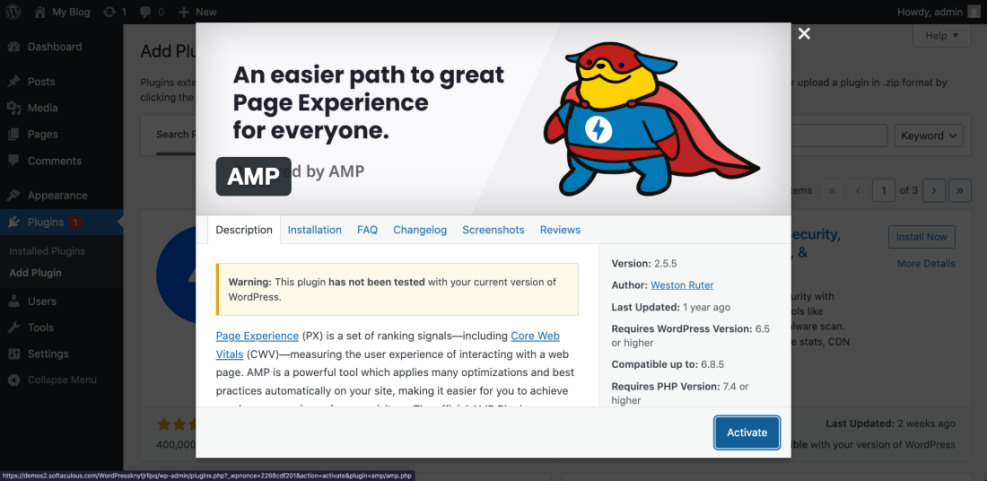The width and height of the screenshot is (987, 481).
Task: Click the Pages document icon
Action: pyautogui.click(x=14, y=134)
